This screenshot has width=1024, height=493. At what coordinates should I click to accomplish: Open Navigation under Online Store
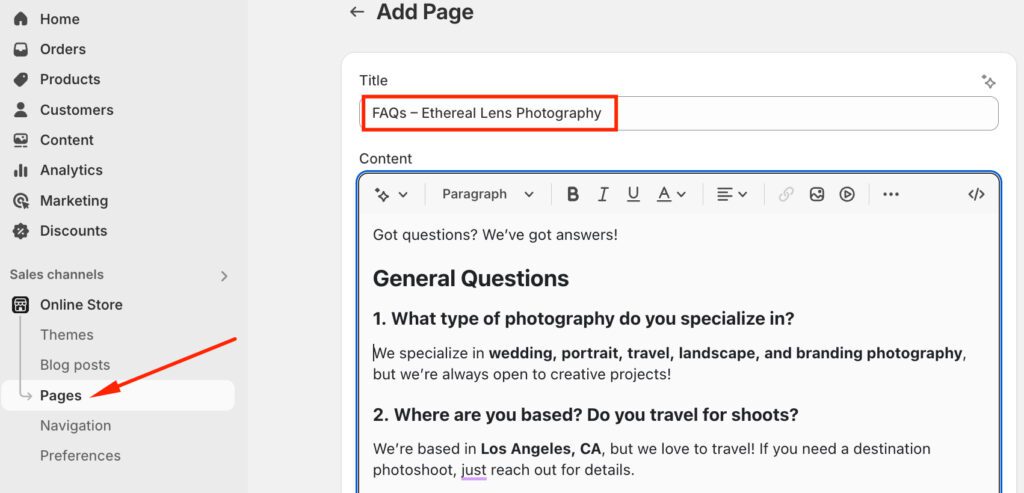(75, 425)
